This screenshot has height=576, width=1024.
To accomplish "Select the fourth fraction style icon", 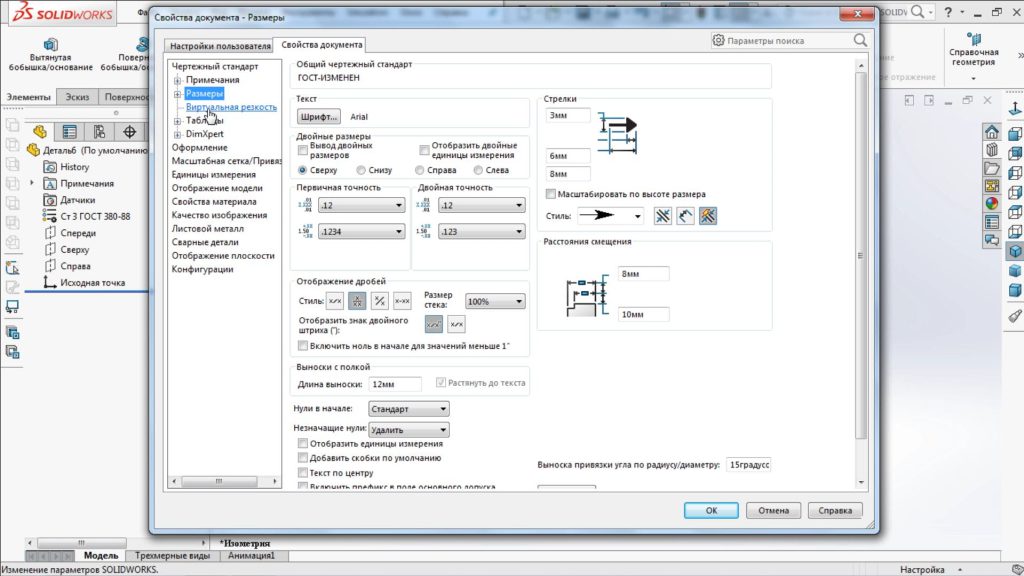I will (402, 301).
